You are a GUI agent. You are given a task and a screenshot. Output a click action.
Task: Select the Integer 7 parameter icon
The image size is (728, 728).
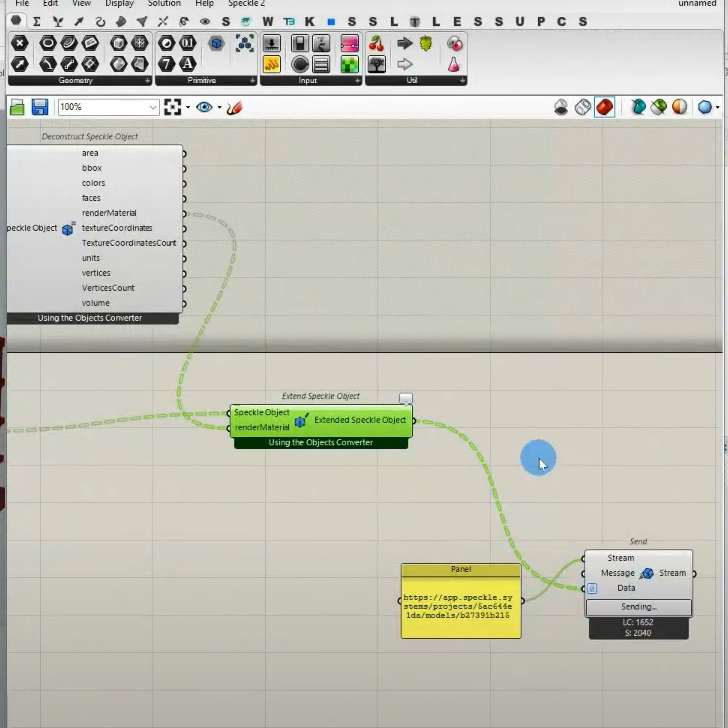(166, 64)
